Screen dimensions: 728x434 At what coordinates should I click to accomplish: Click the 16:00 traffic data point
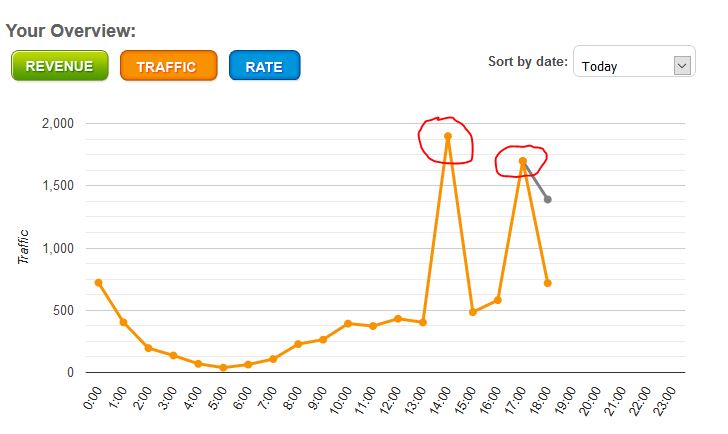tap(498, 300)
